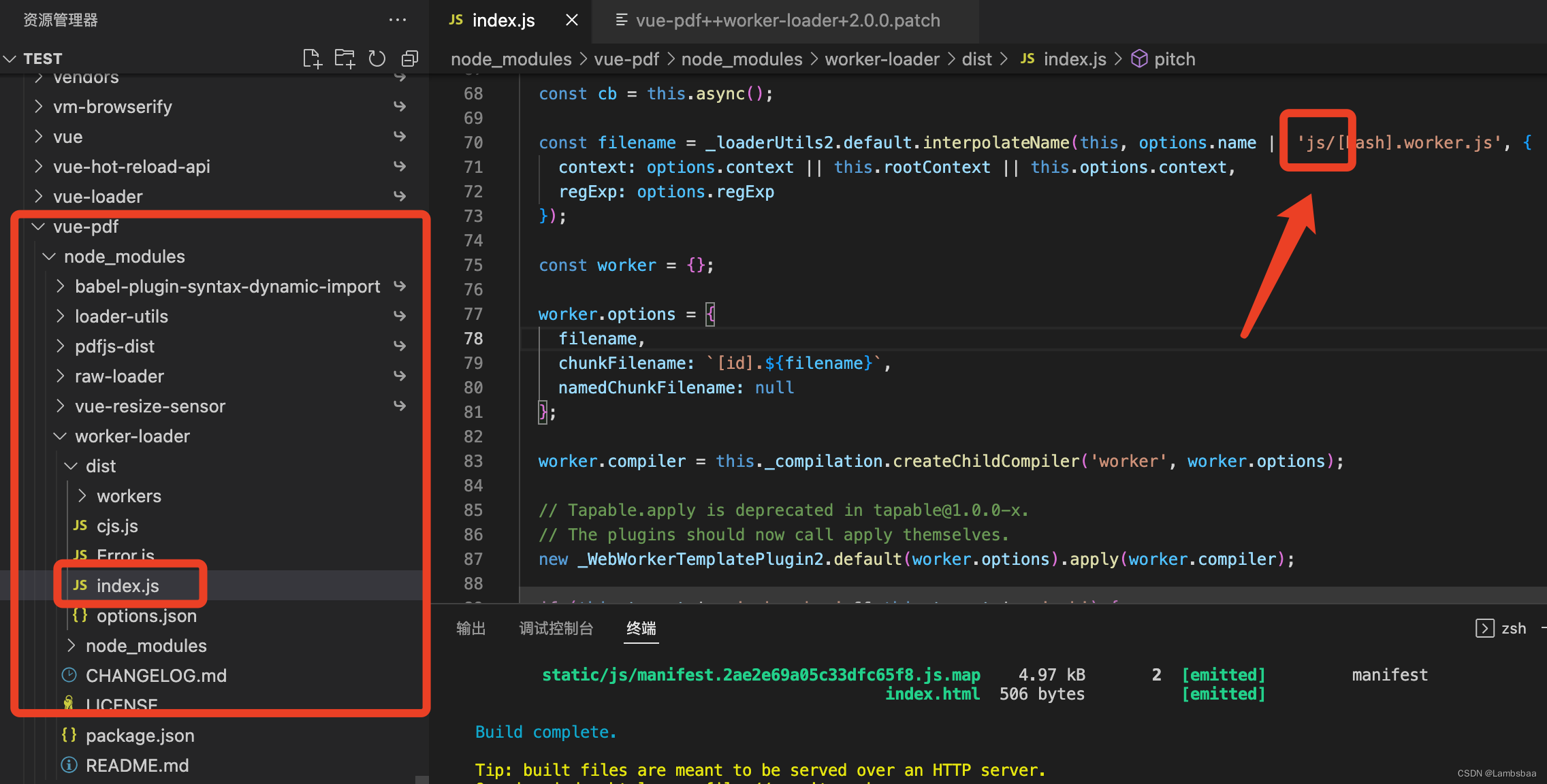Click the Refresh Explorer icon

377,59
